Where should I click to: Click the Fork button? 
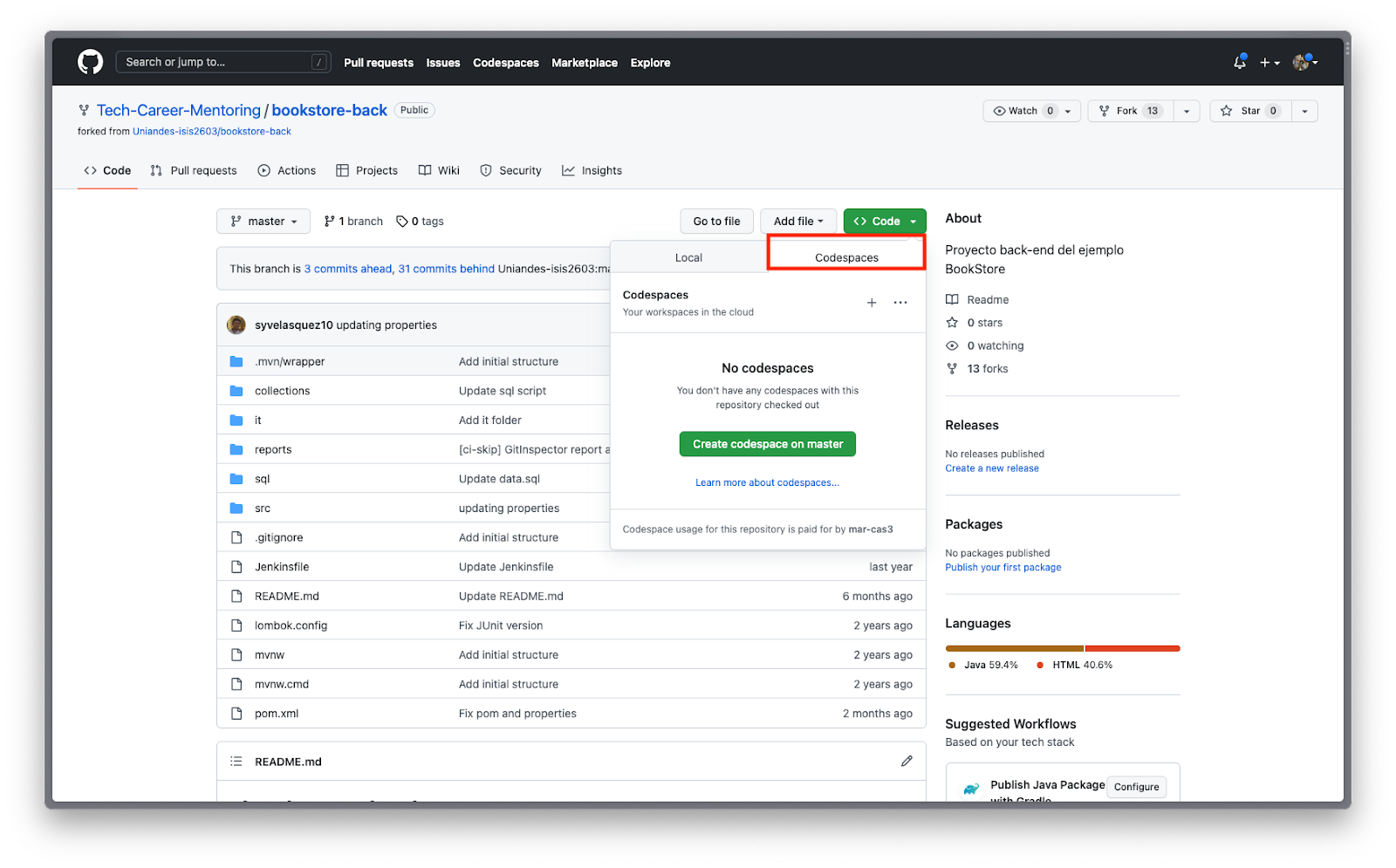[1130, 111]
